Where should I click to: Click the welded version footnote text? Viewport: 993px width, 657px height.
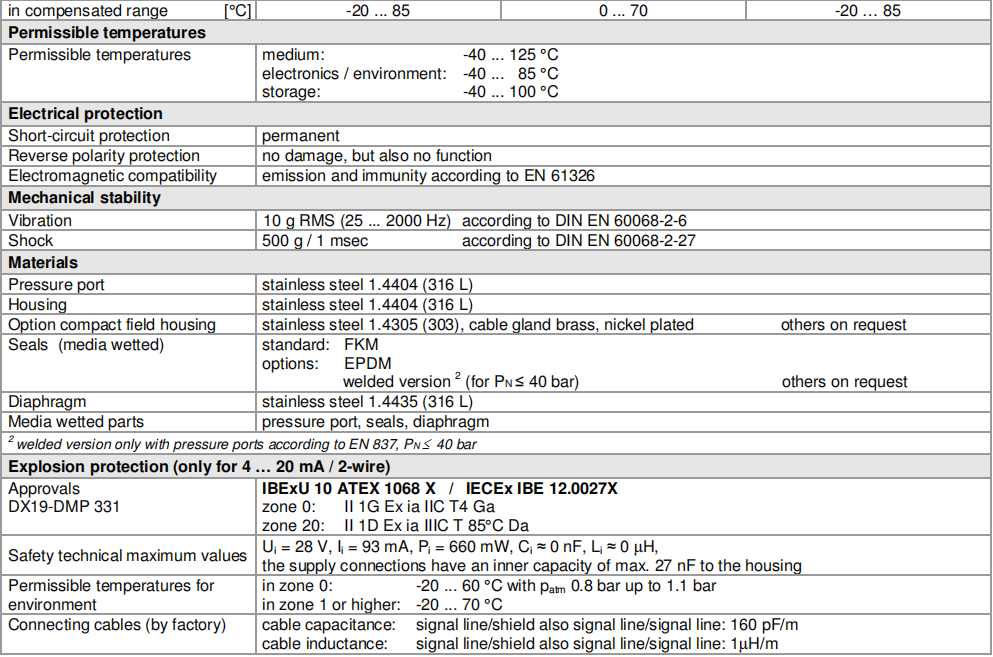(x=247, y=444)
